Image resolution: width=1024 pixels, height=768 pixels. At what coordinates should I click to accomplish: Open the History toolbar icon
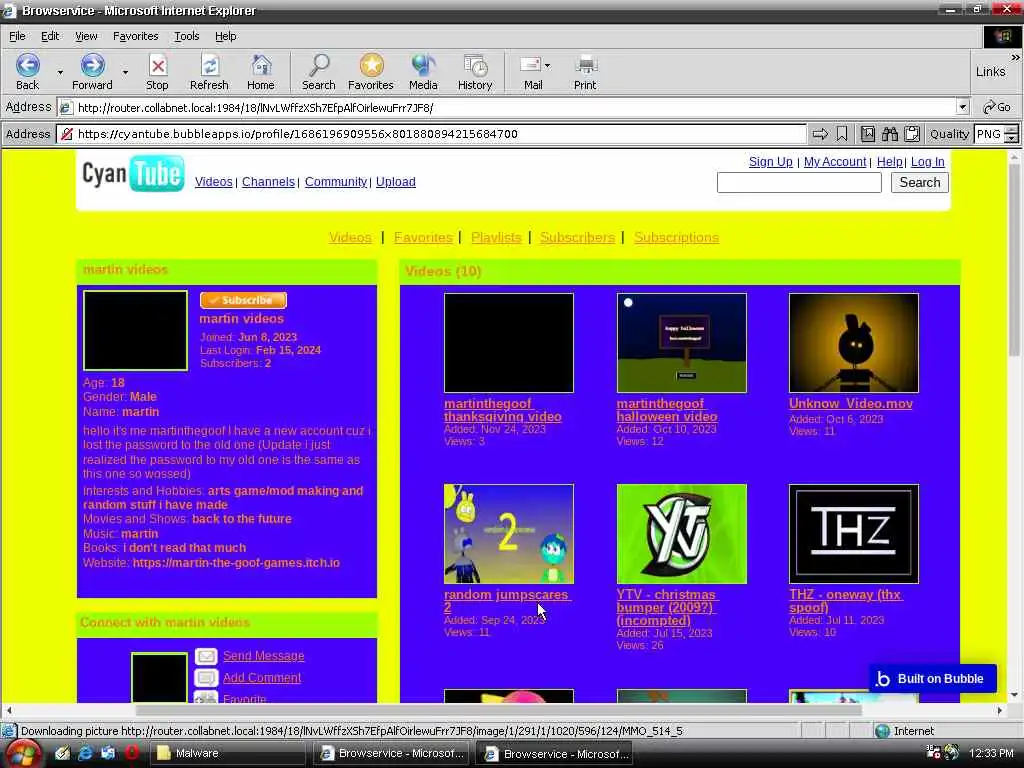pyautogui.click(x=475, y=66)
